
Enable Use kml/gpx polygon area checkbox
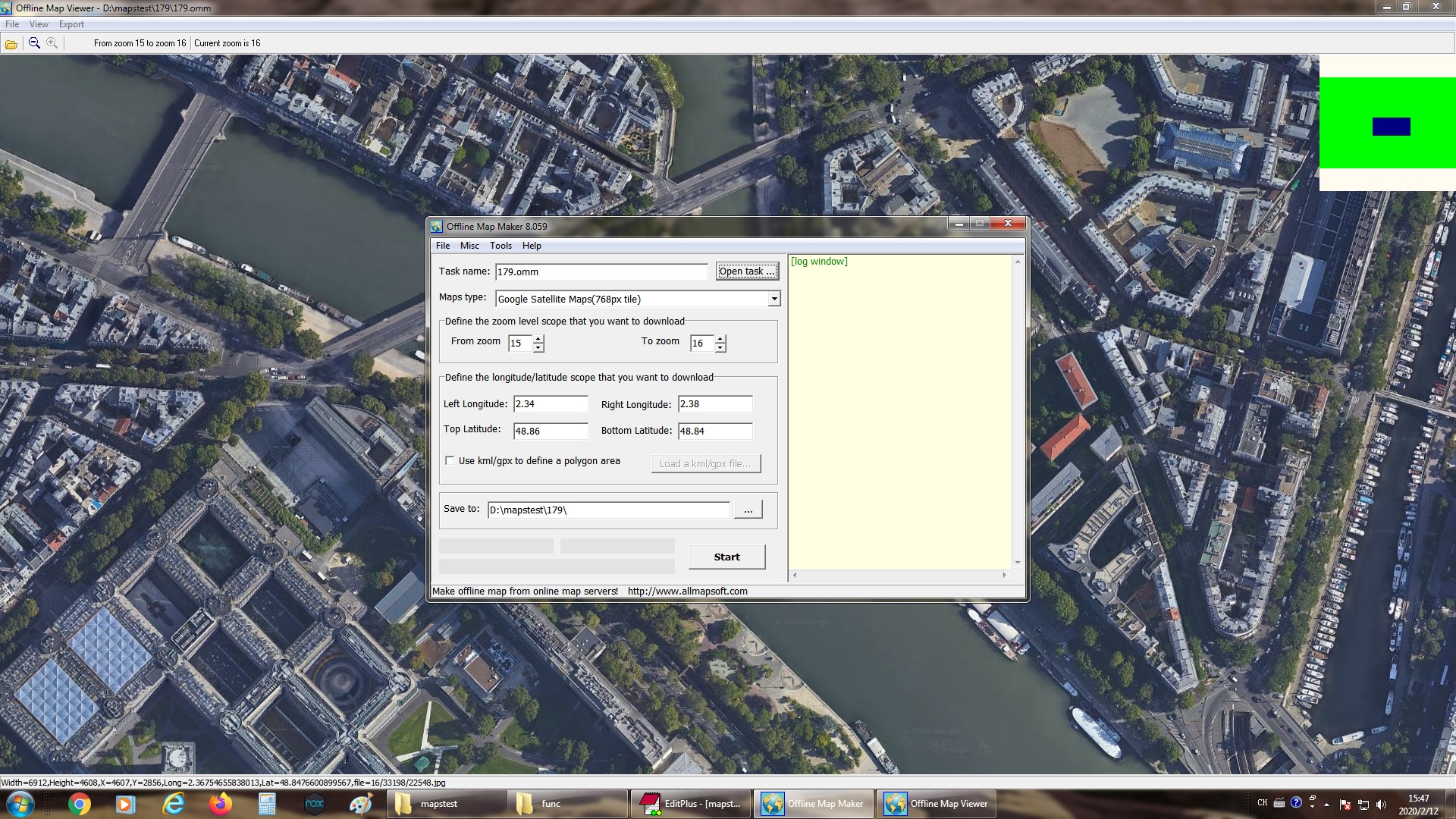click(x=450, y=460)
